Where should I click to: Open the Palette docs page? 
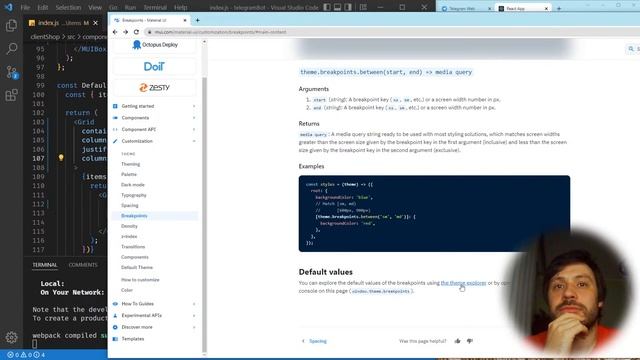(129, 174)
